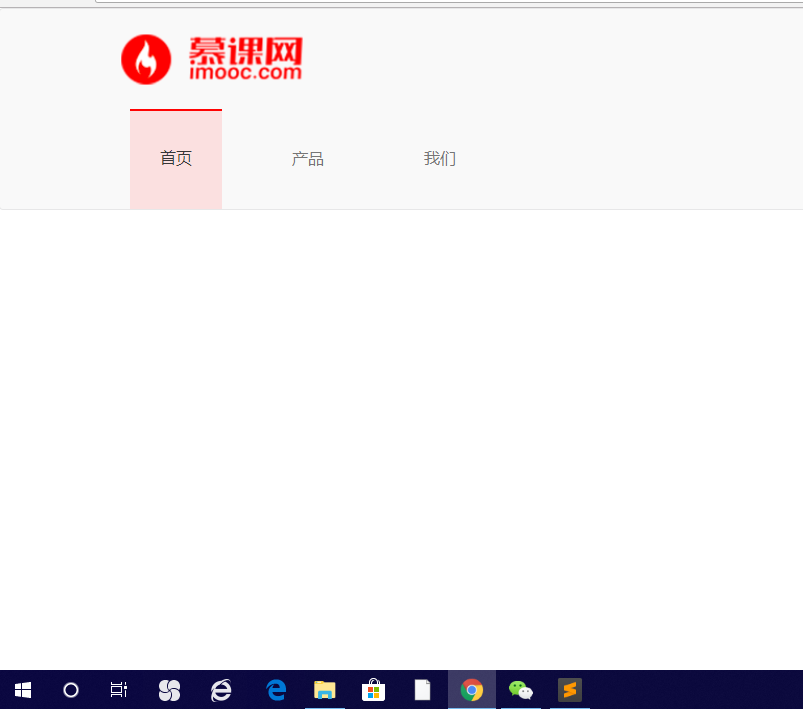This screenshot has height=709, width=803.
Task: Click the Cortana search circle on taskbar
Action: [70, 689]
